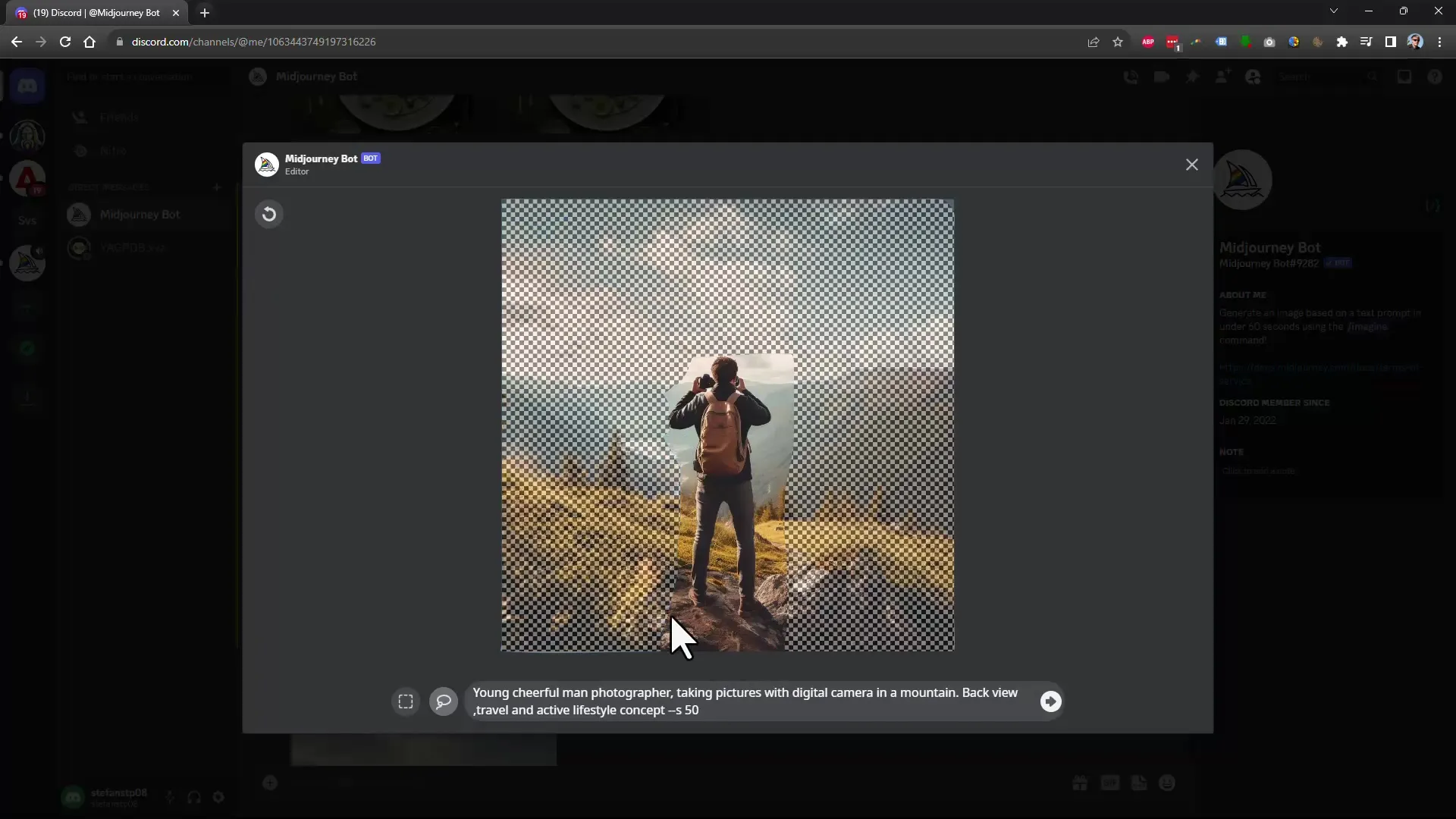This screenshot has width=1456, height=819.
Task: Click the Download apps icon in sidebar
Action: click(27, 397)
